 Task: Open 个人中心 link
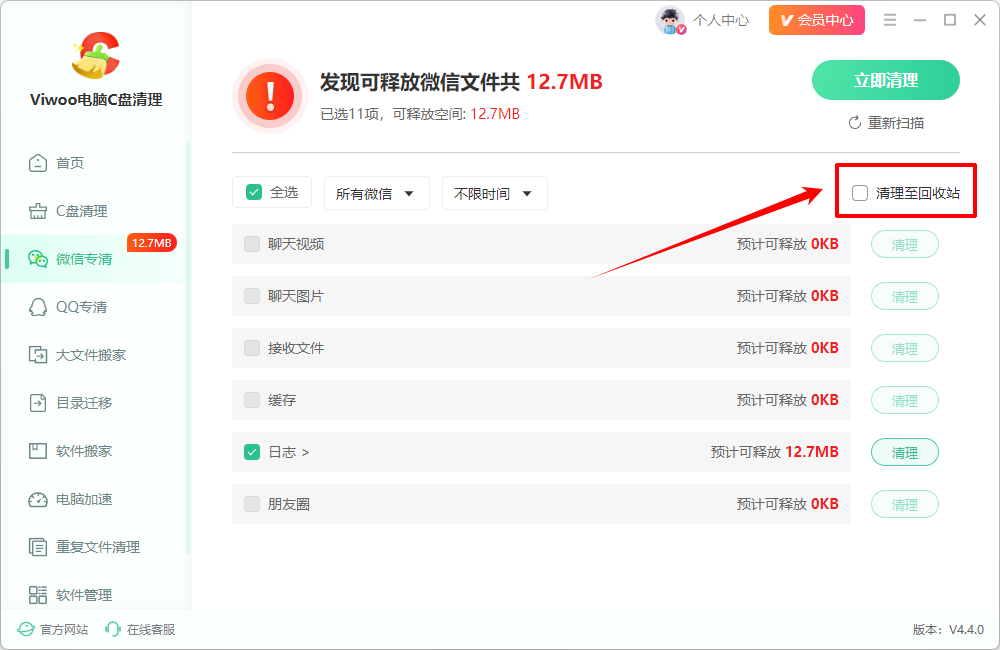pos(721,20)
